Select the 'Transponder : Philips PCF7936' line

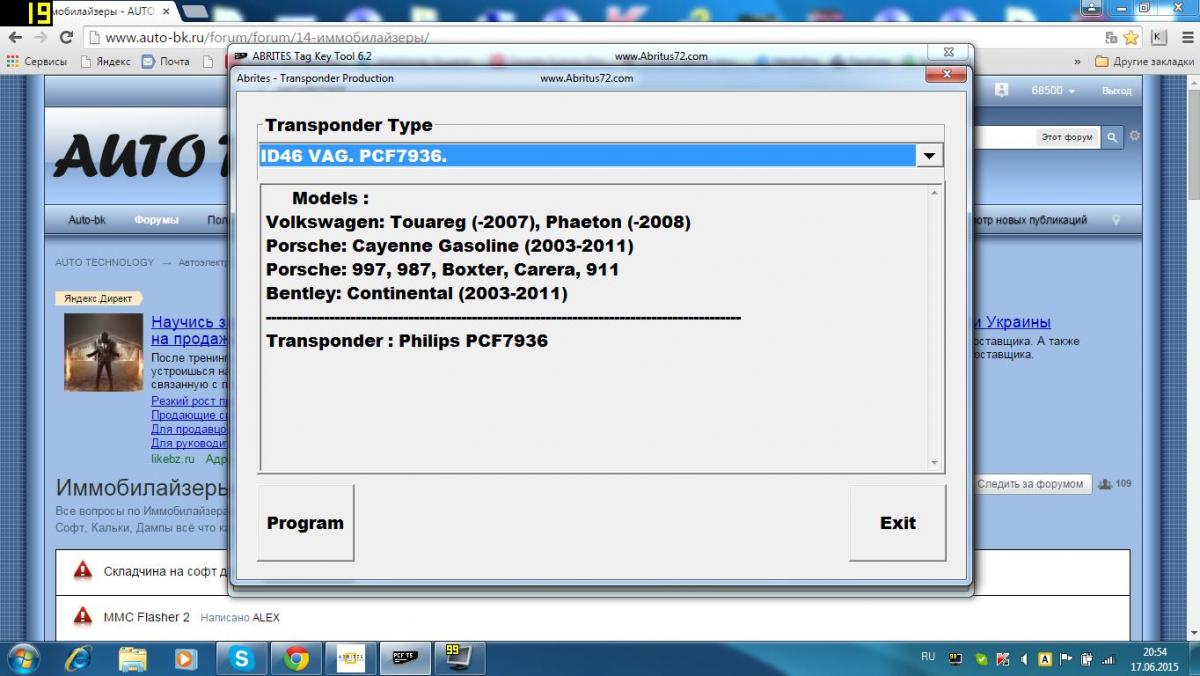coord(407,341)
